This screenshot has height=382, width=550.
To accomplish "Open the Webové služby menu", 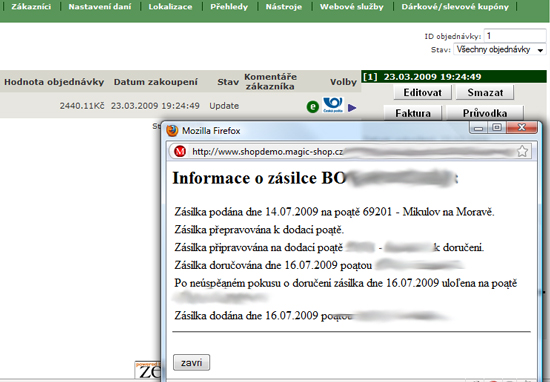I will click(x=351, y=7).
